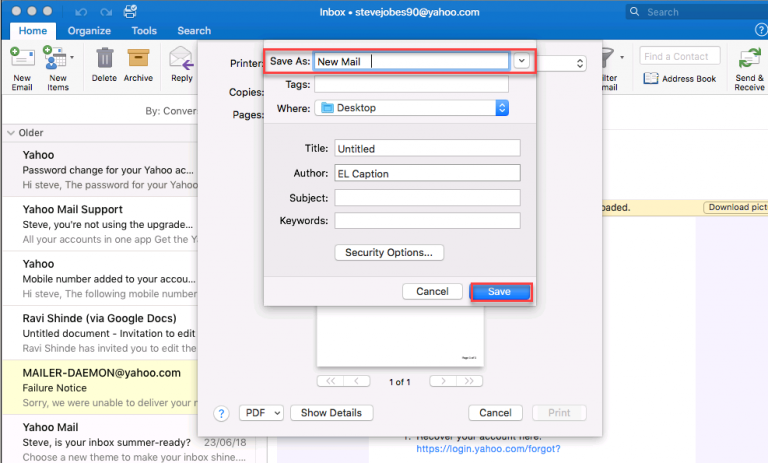This screenshot has width=768, height=463.
Task: Open the Printer selection stepper
Action: coord(580,63)
